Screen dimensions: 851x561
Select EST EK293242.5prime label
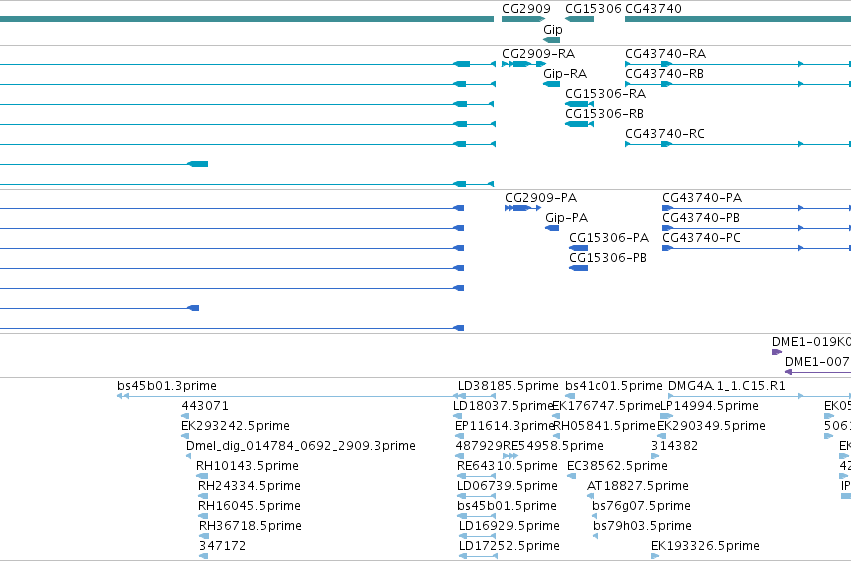236,426
